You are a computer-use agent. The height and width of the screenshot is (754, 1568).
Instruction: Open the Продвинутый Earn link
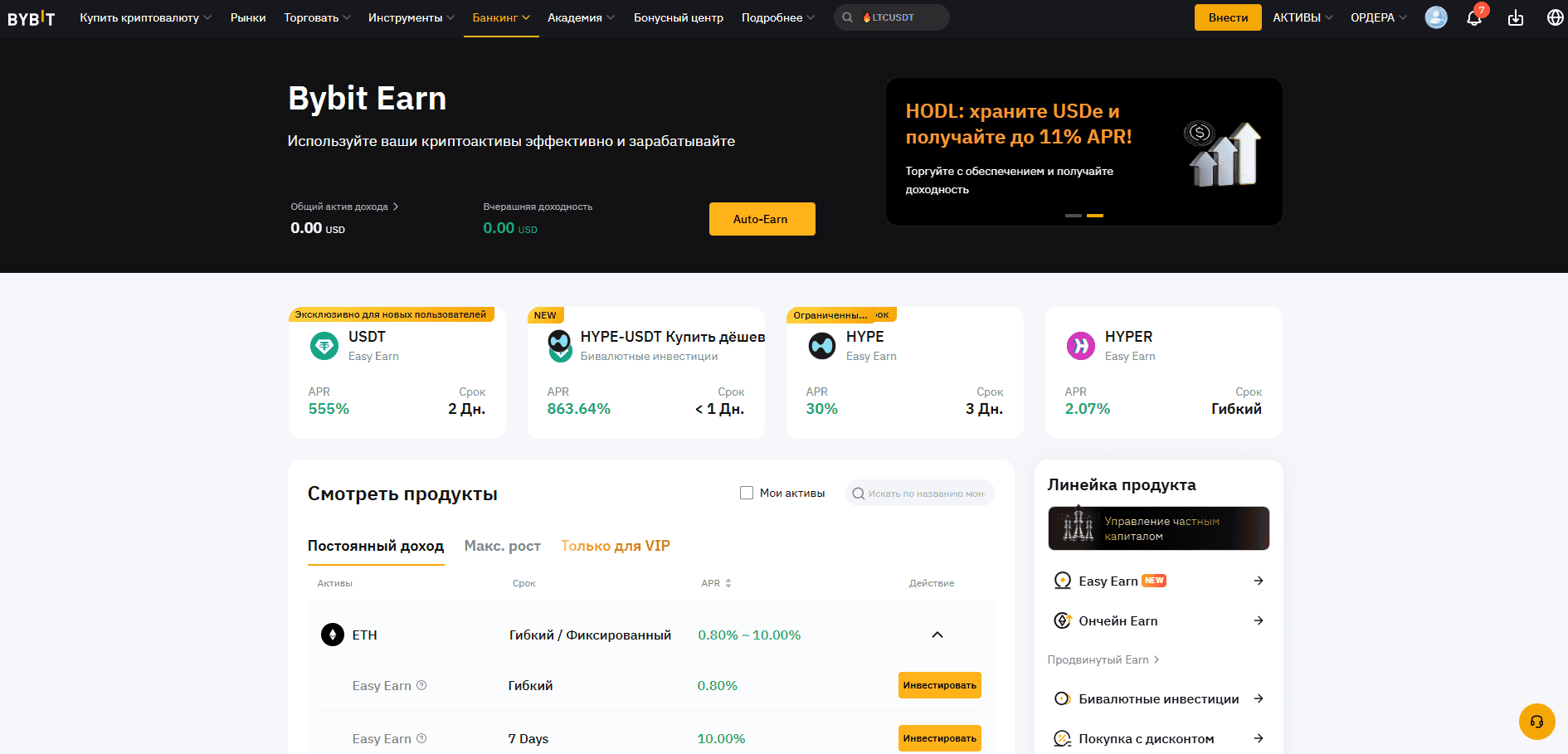1103,659
